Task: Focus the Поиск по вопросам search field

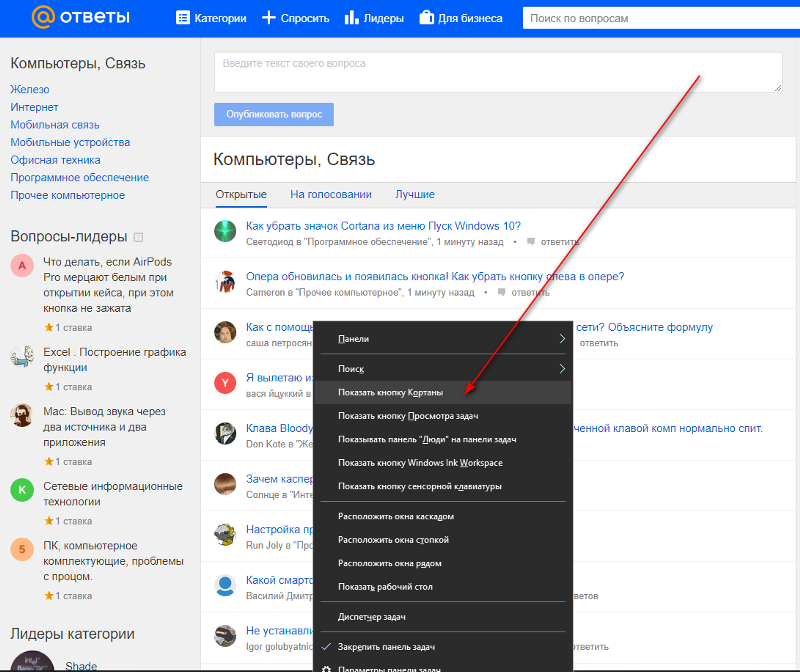Action: (661, 18)
